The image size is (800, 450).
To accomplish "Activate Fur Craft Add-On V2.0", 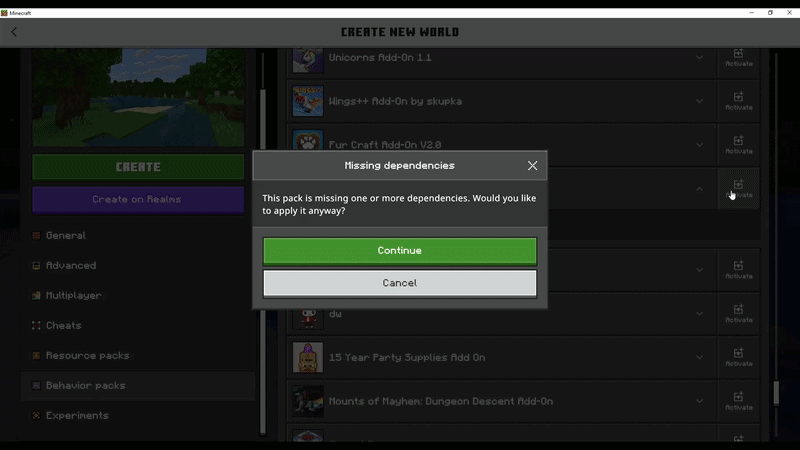I will click(x=738, y=145).
